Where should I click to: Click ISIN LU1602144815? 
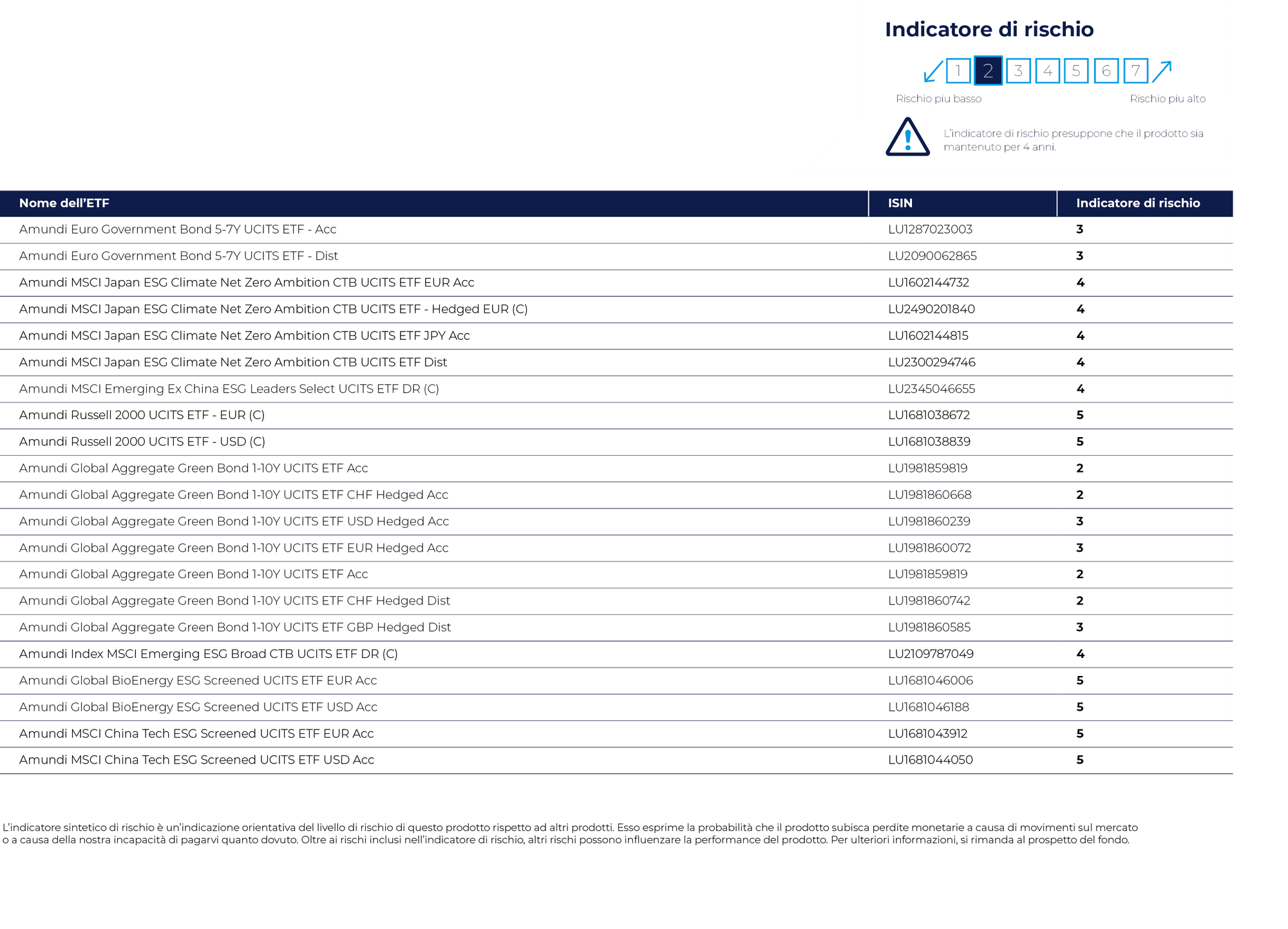coord(928,335)
